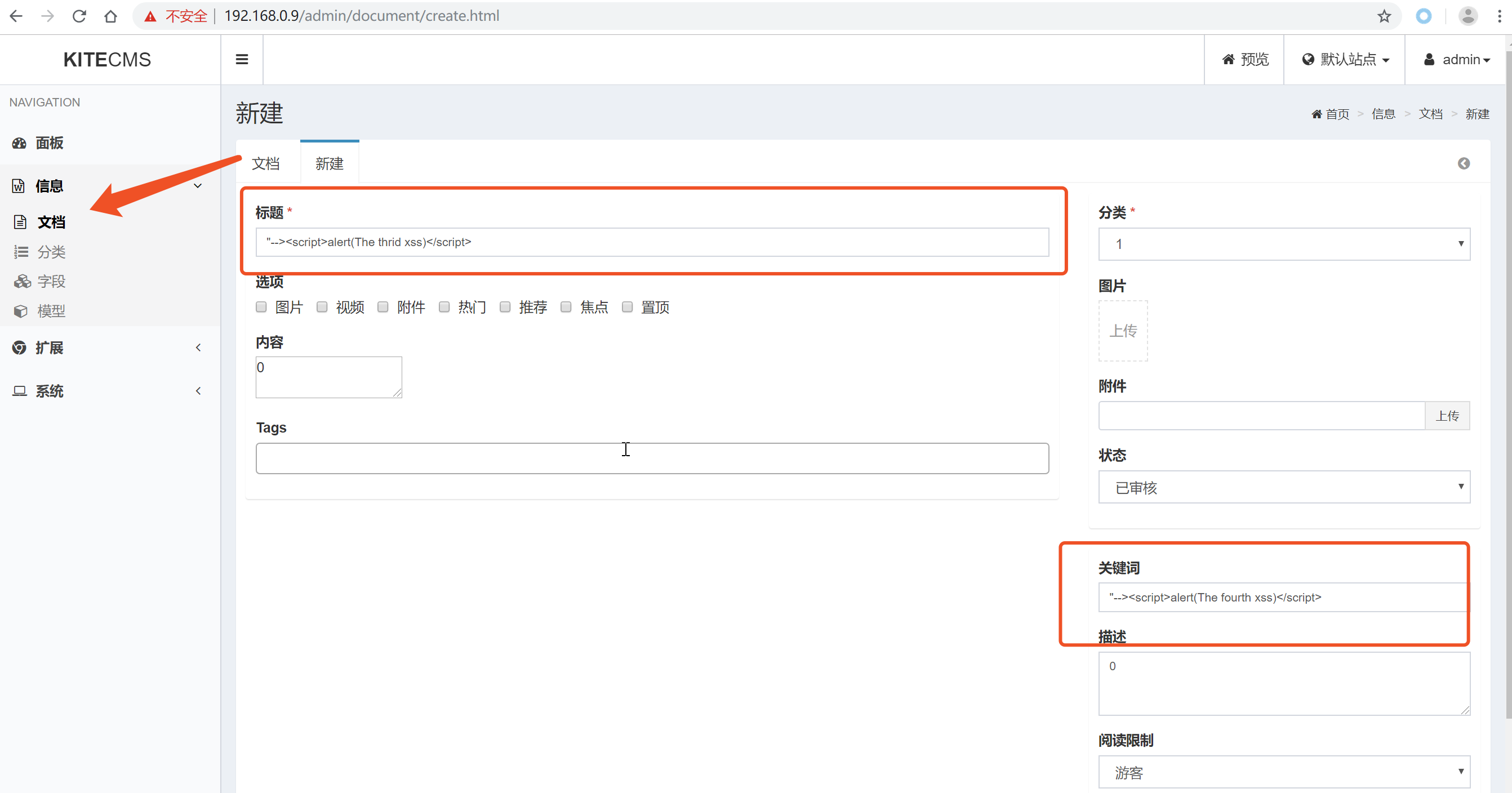Screen dimensions: 1512x793
Task: Click the 图片 upload placeholder box
Action: [1122, 331]
